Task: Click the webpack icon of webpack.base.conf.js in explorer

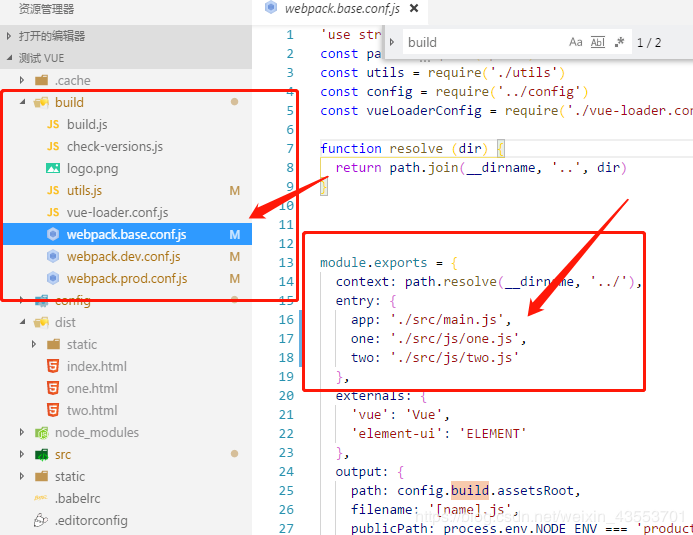Action: pyautogui.click(x=53, y=234)
